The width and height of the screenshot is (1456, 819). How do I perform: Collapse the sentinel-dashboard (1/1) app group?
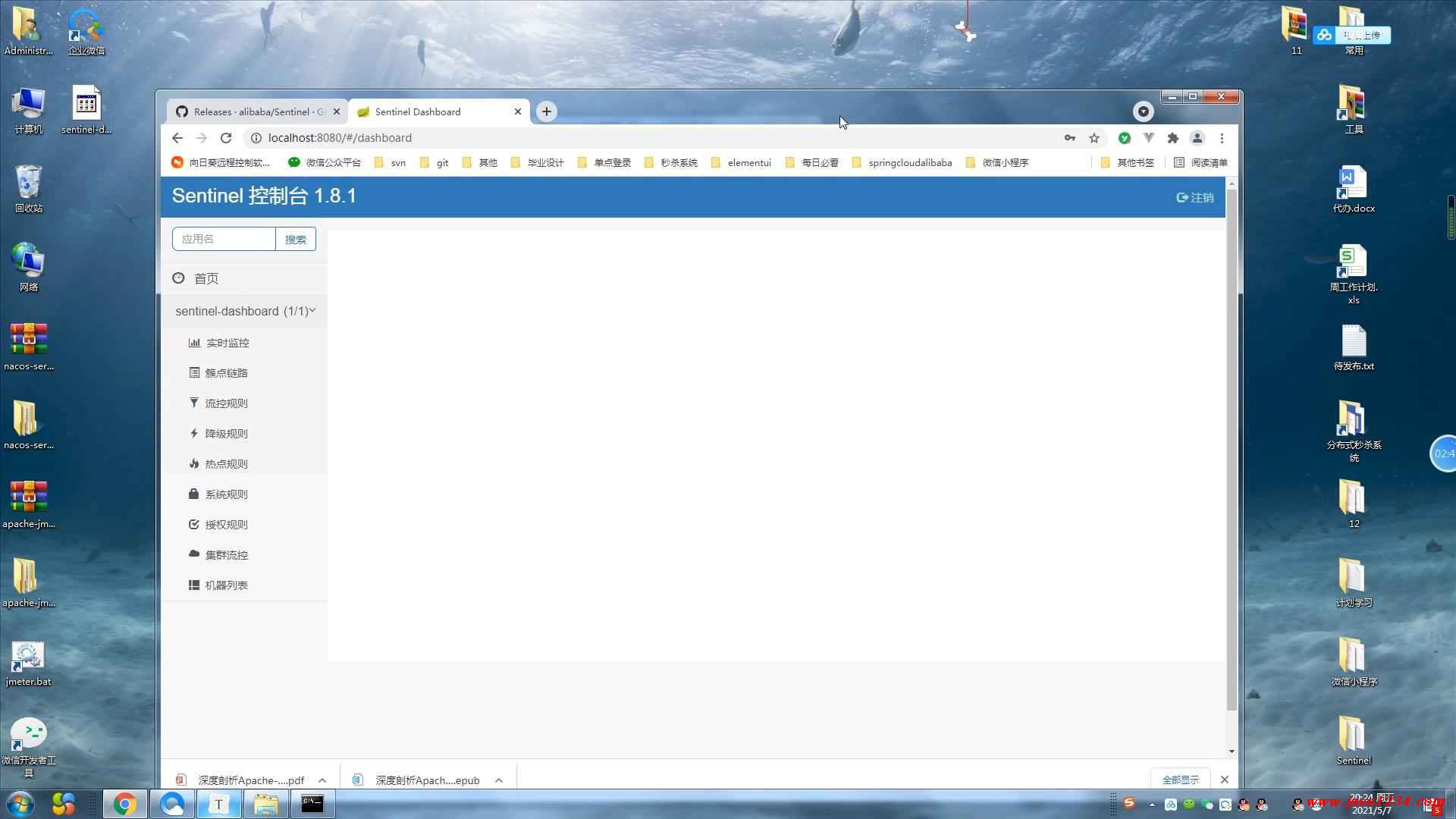pos(244,311)
